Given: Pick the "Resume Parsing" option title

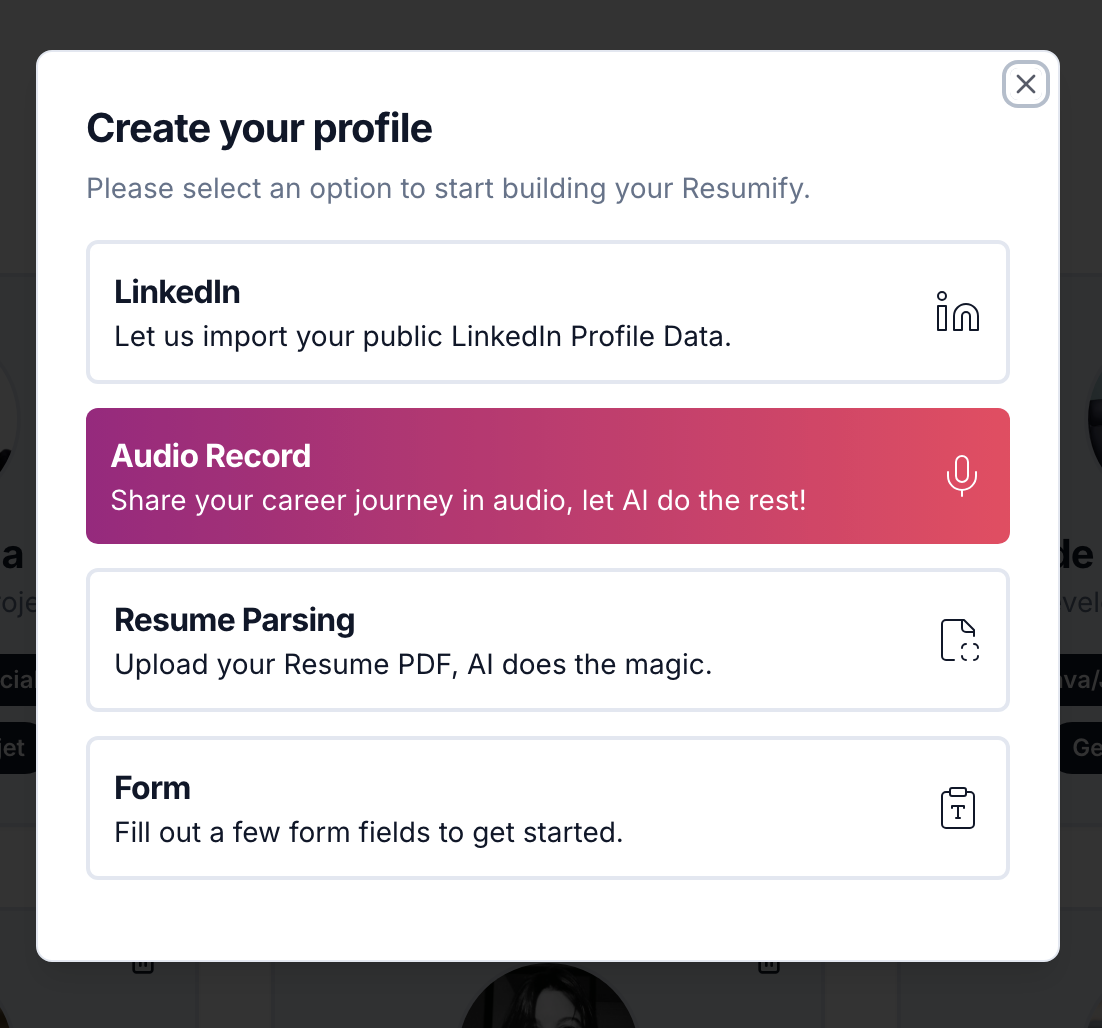Looking at the screenshot, I should [x=235, y=620].
